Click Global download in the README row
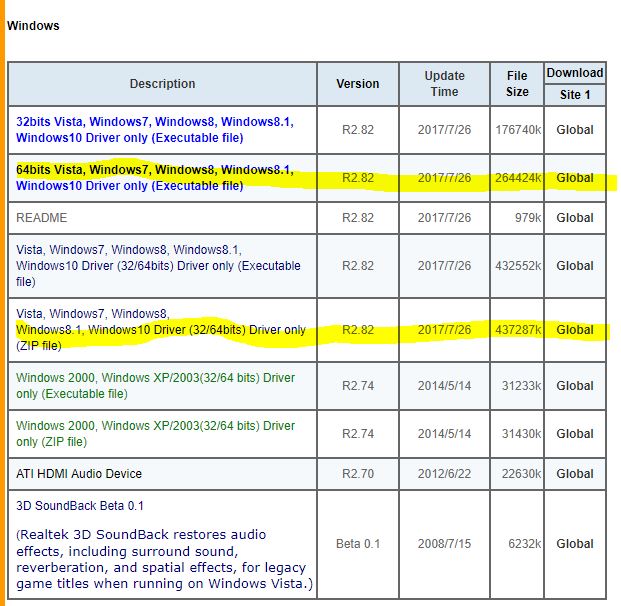Screen dimensions: 621x606 coord(575,217)
